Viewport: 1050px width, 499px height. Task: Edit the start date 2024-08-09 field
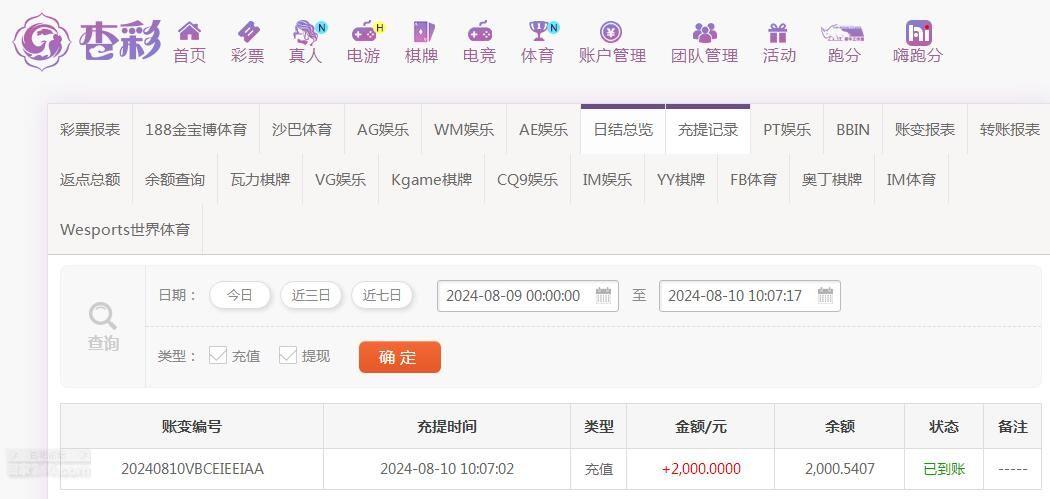[528, 296]
